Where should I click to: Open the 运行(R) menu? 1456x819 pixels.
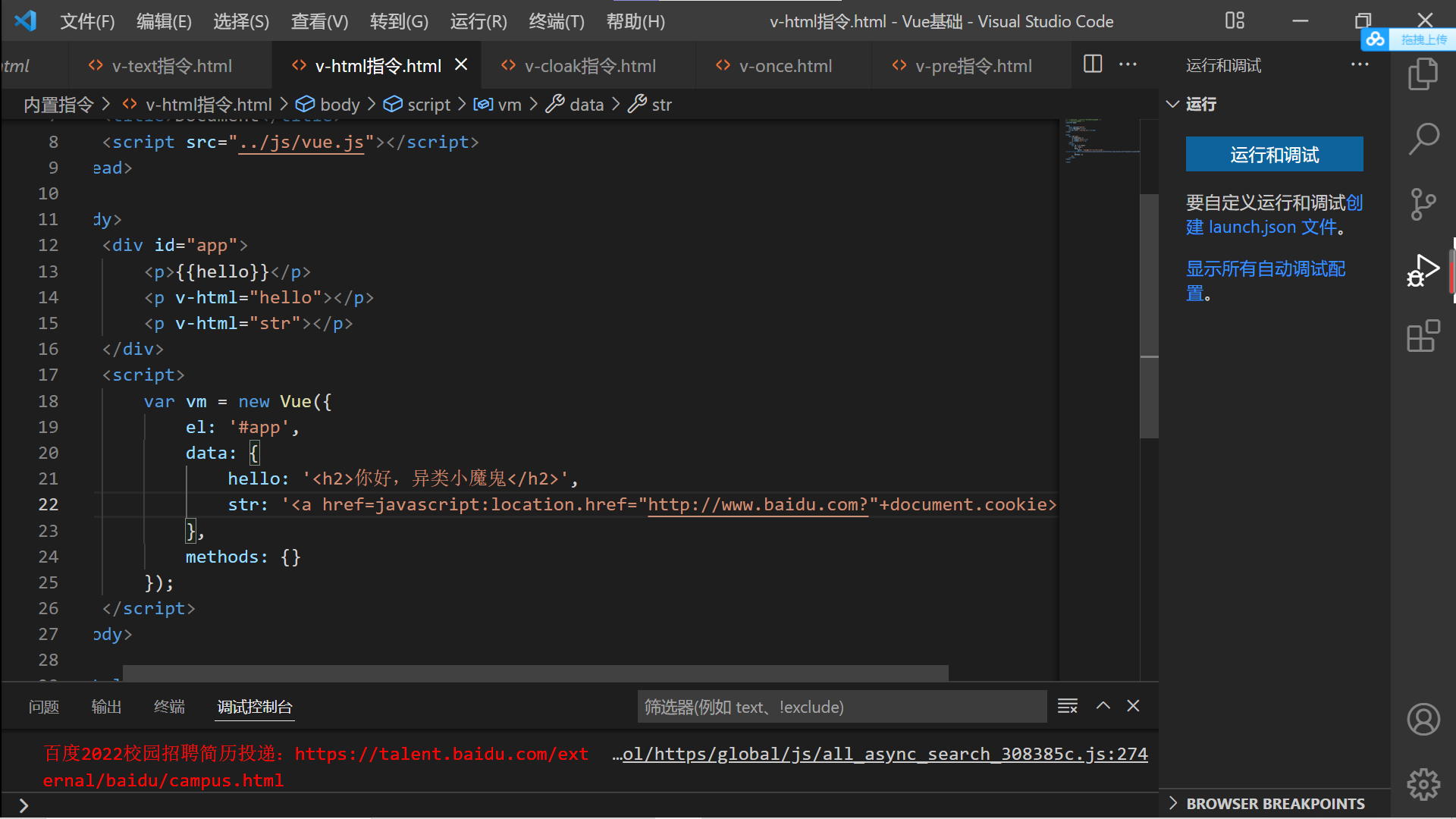pos(479,21)
